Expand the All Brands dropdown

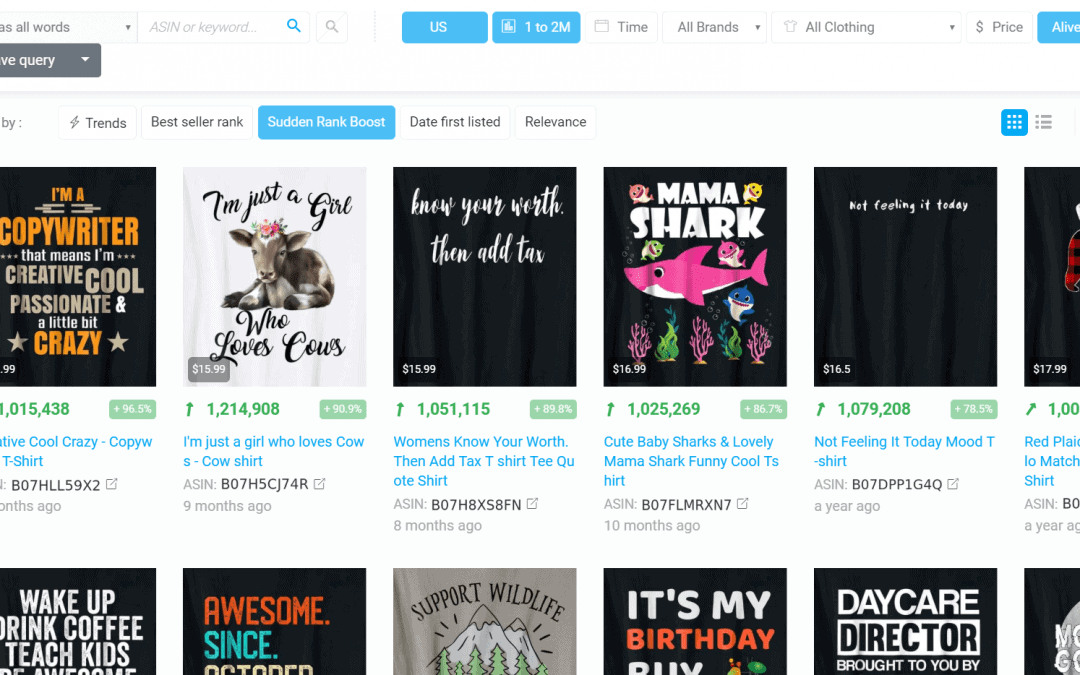tap(714, 28)
